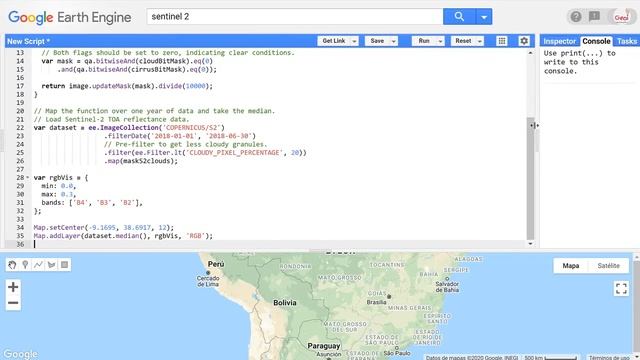Viewport: 640px width, 360px height.
Task: Click the Reset button
Action: click(463, 41)
